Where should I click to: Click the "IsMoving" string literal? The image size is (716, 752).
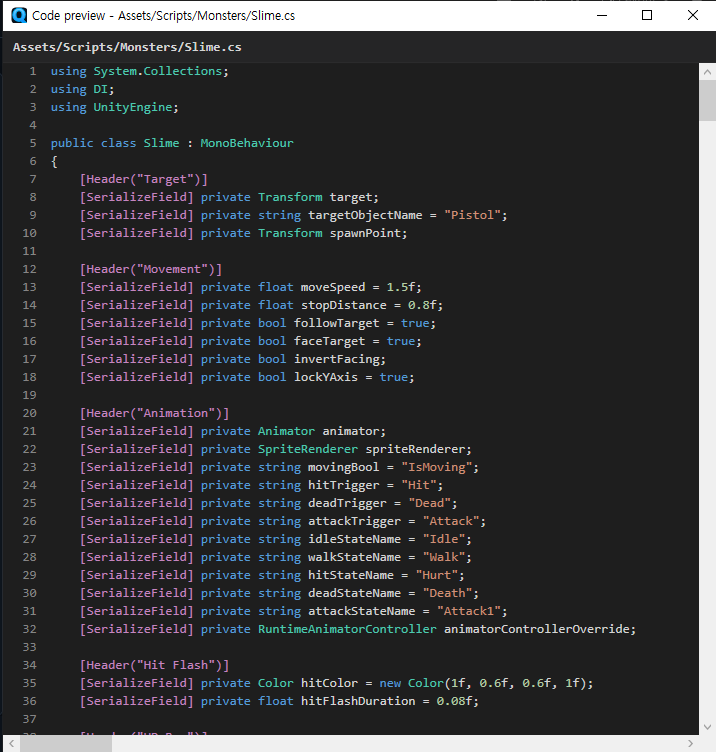436,467
